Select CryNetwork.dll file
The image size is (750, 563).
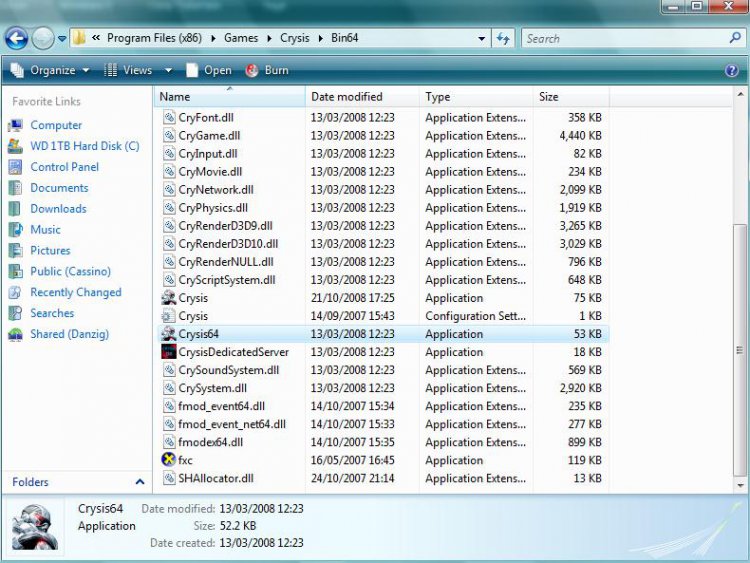click(216, 190)
